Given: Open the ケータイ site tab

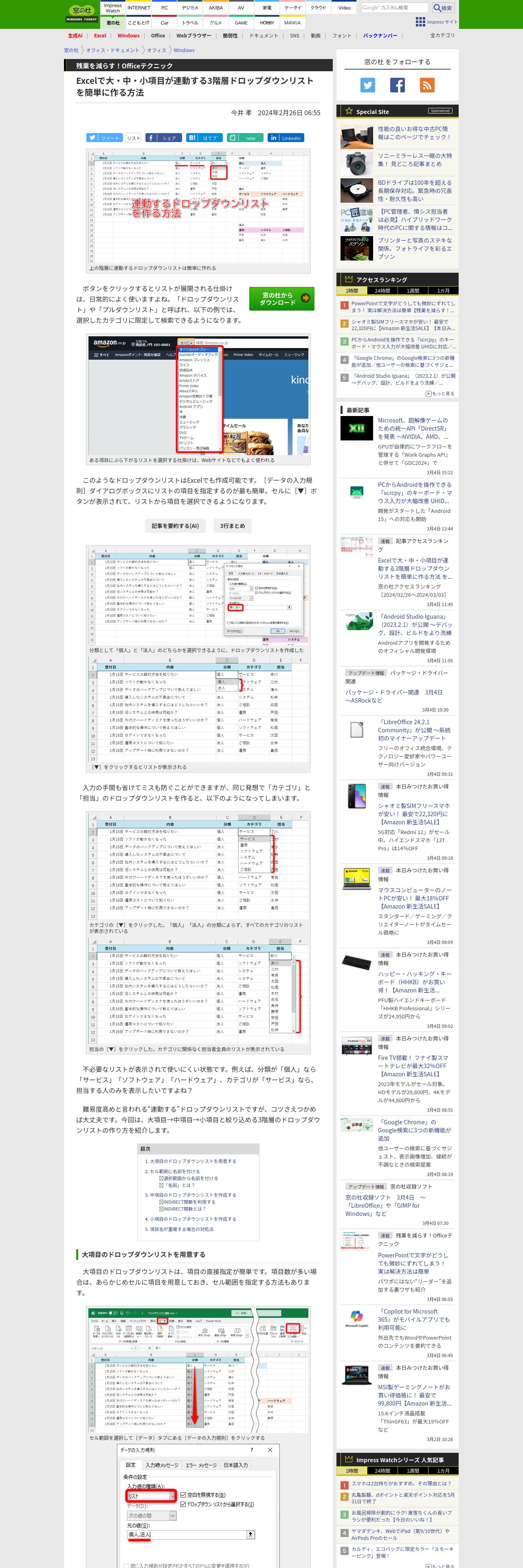Looking at the screenshot, I should tap(293, 8).
